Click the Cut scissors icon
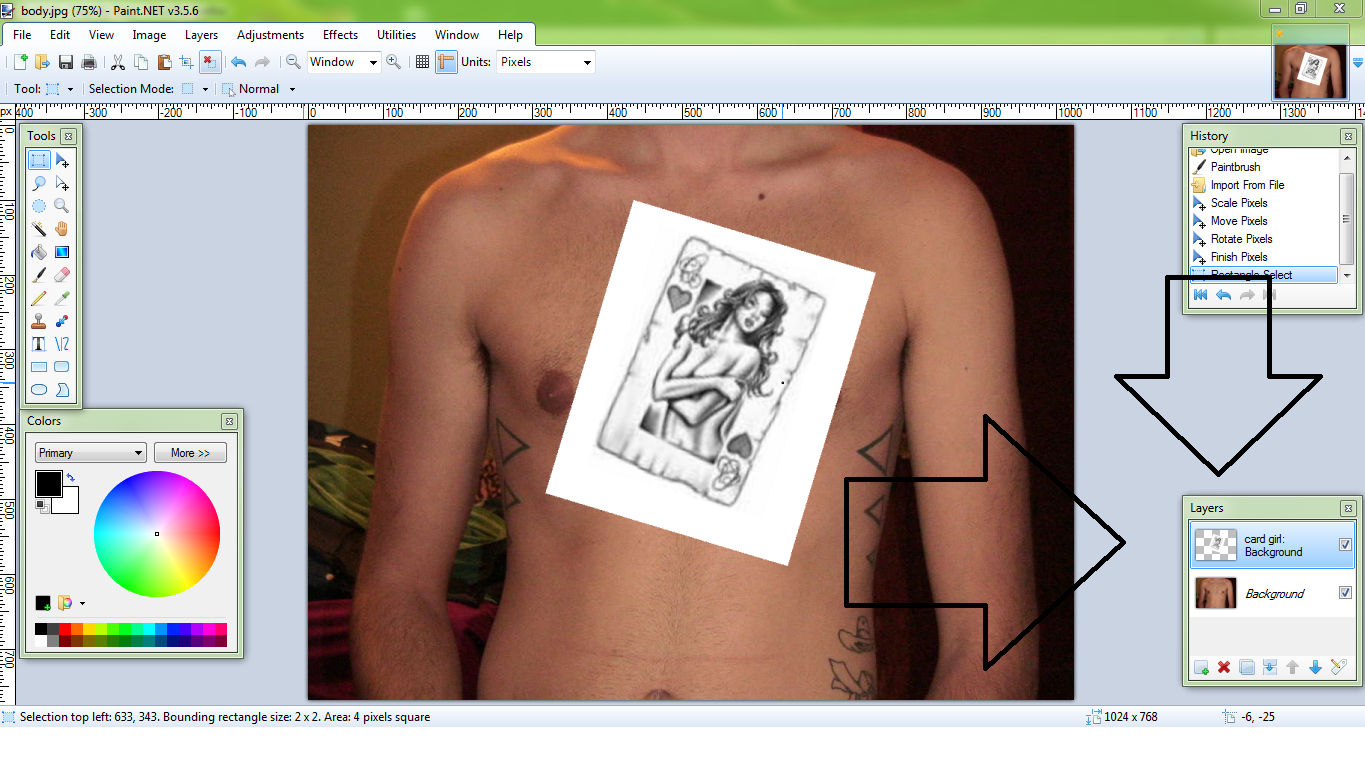The height and width of the screenshot is (768, 1365). (x=118, y=62)
